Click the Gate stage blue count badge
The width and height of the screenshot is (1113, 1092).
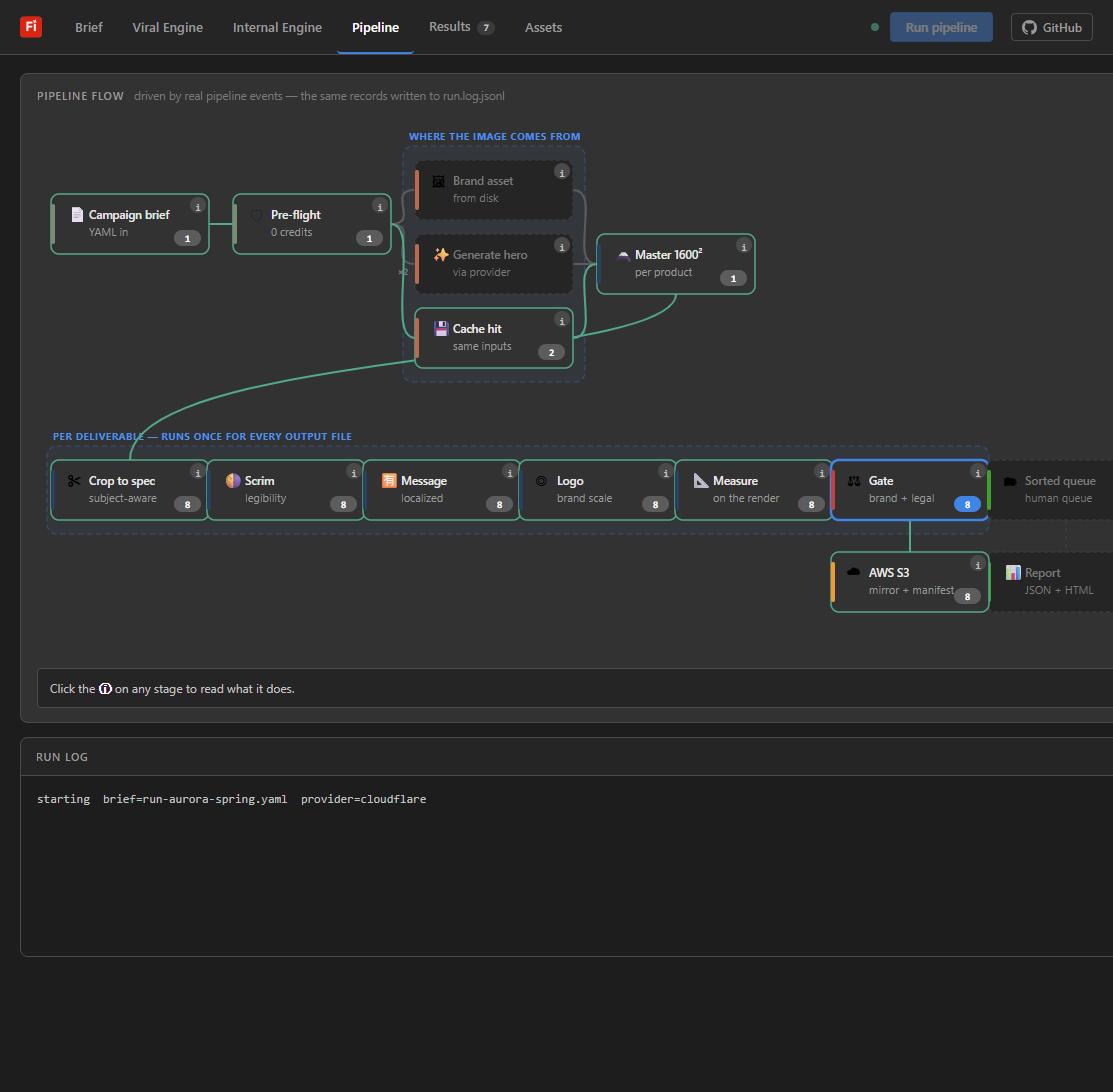click(967, 504)
